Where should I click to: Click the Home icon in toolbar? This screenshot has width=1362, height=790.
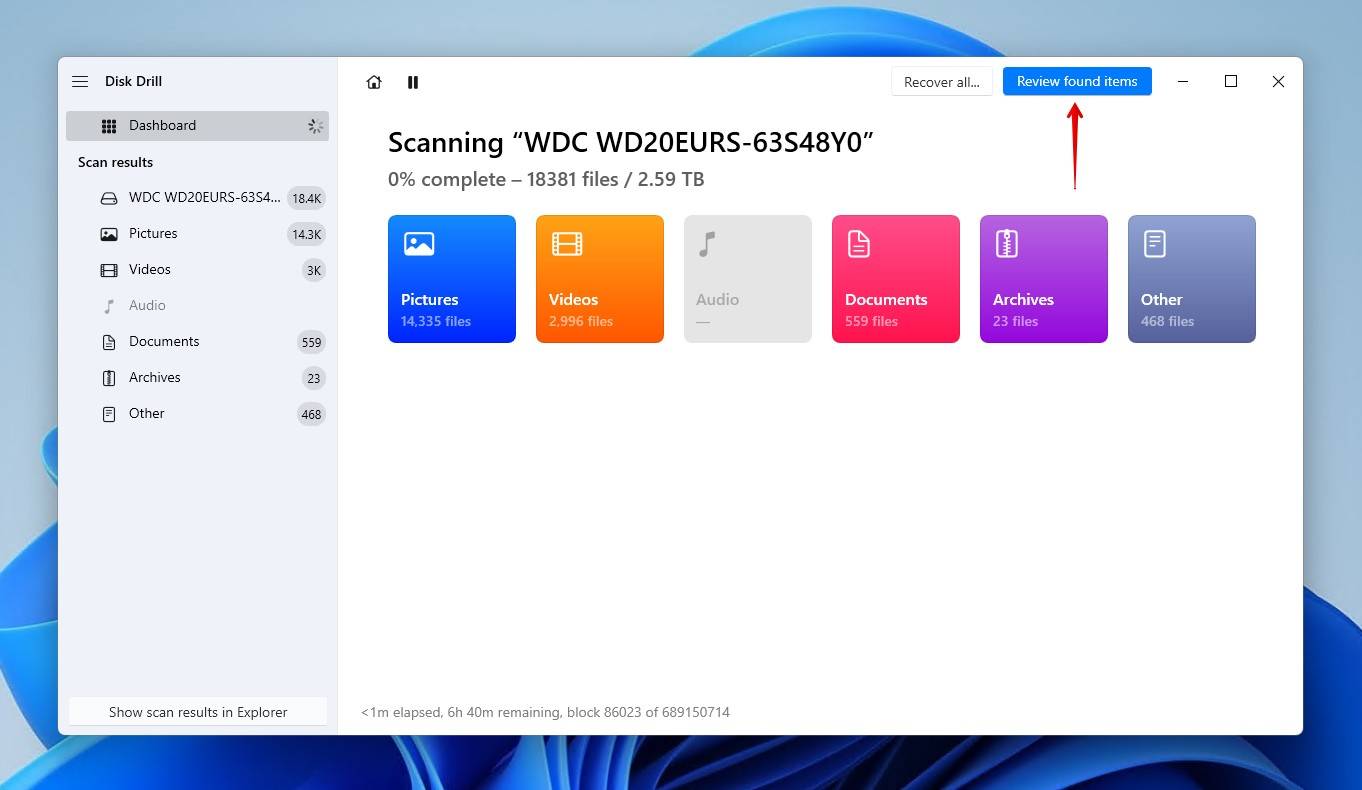(374, 82)
